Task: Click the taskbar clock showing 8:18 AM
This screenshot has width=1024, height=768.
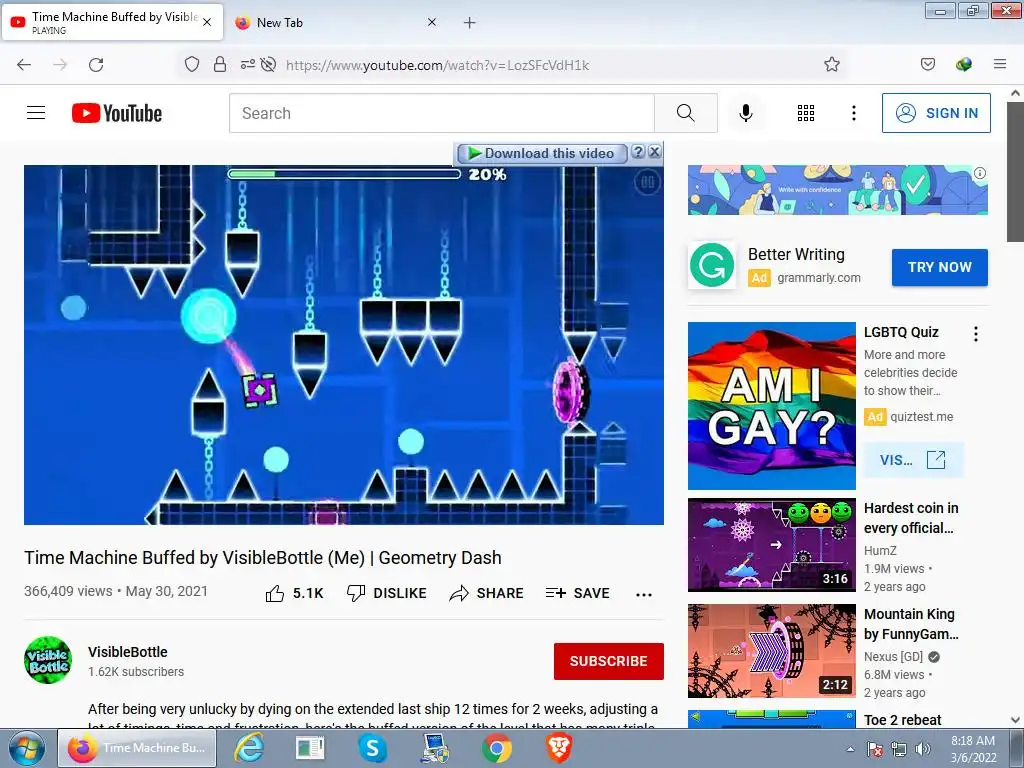Action: pyautogui.click(x=973, y=749)
